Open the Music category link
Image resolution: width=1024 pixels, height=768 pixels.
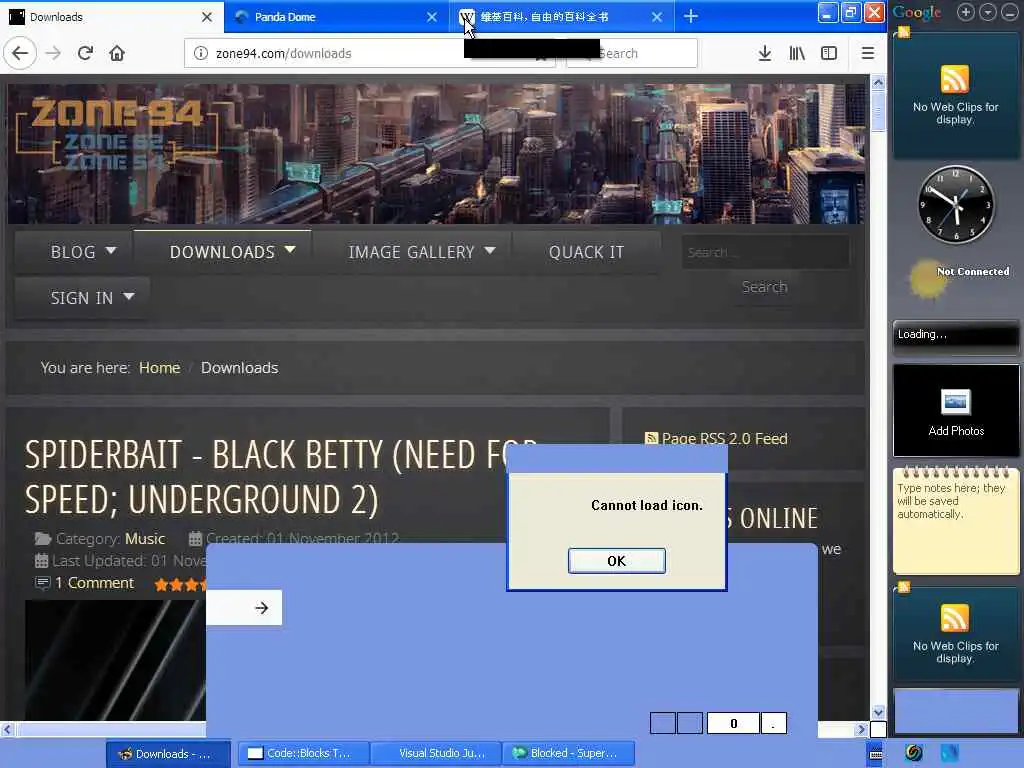[145, 539]
